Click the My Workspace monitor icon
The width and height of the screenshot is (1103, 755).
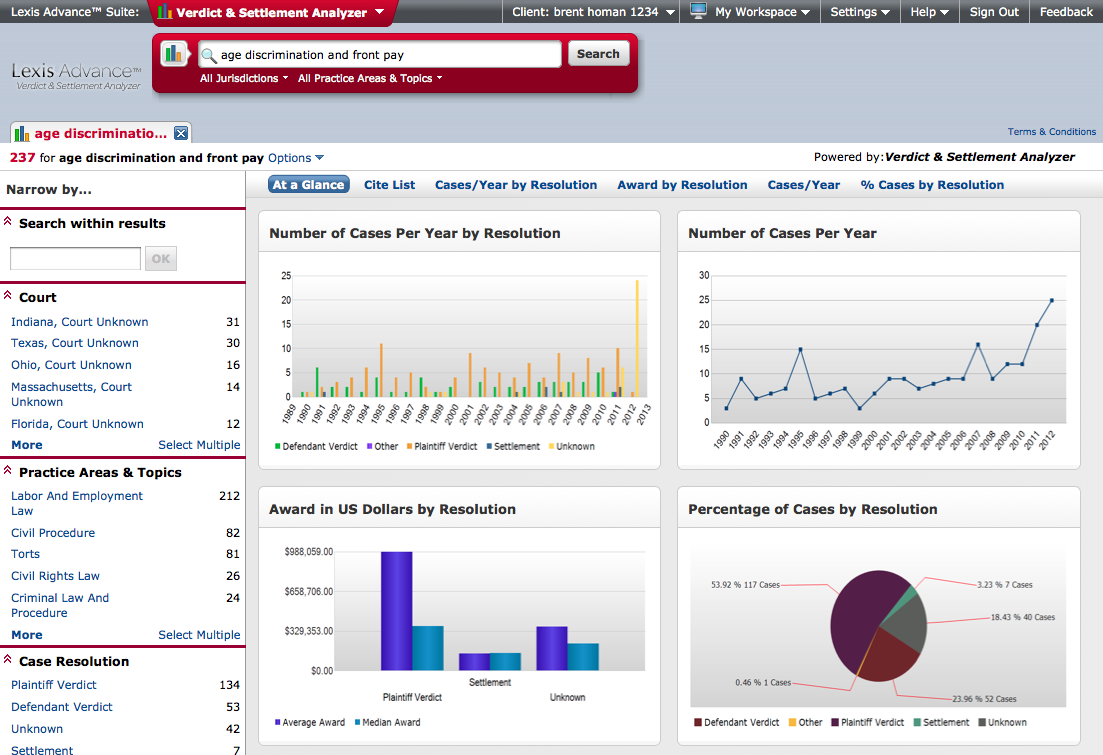pyautogui.click(x=698, y=11)
